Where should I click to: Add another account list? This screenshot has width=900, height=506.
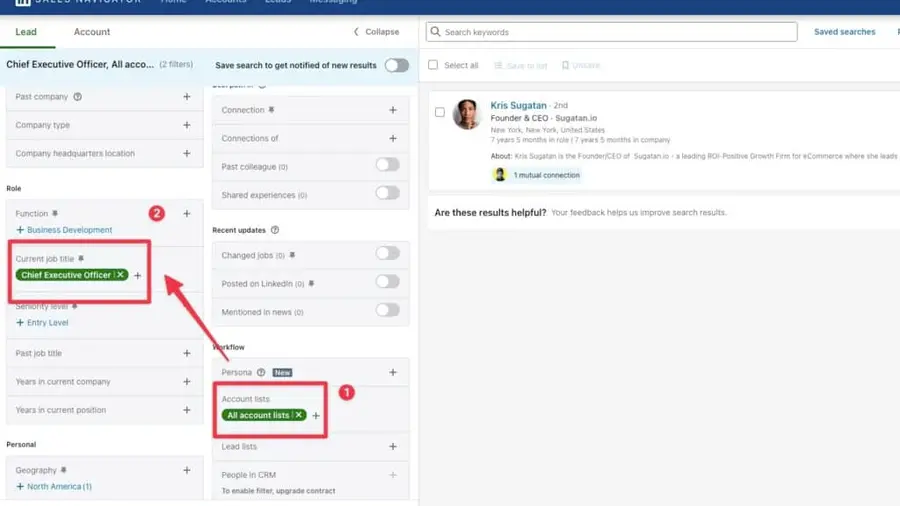316,415
